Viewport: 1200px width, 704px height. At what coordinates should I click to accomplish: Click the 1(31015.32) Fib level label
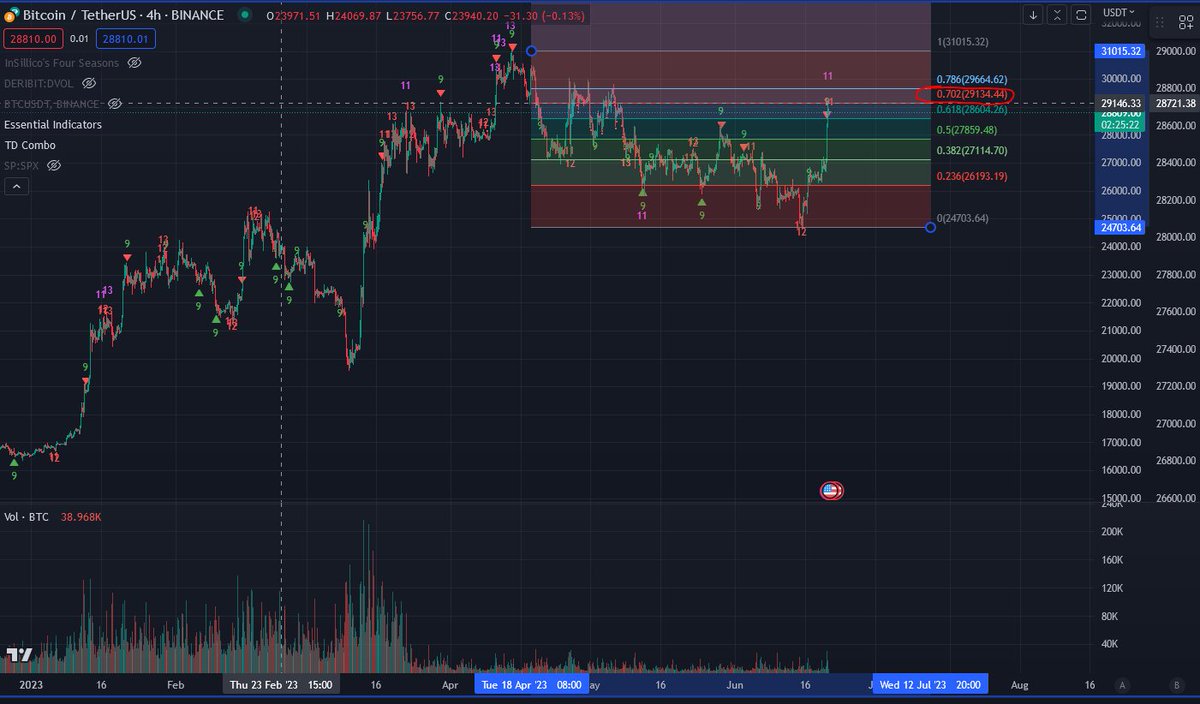963,41
